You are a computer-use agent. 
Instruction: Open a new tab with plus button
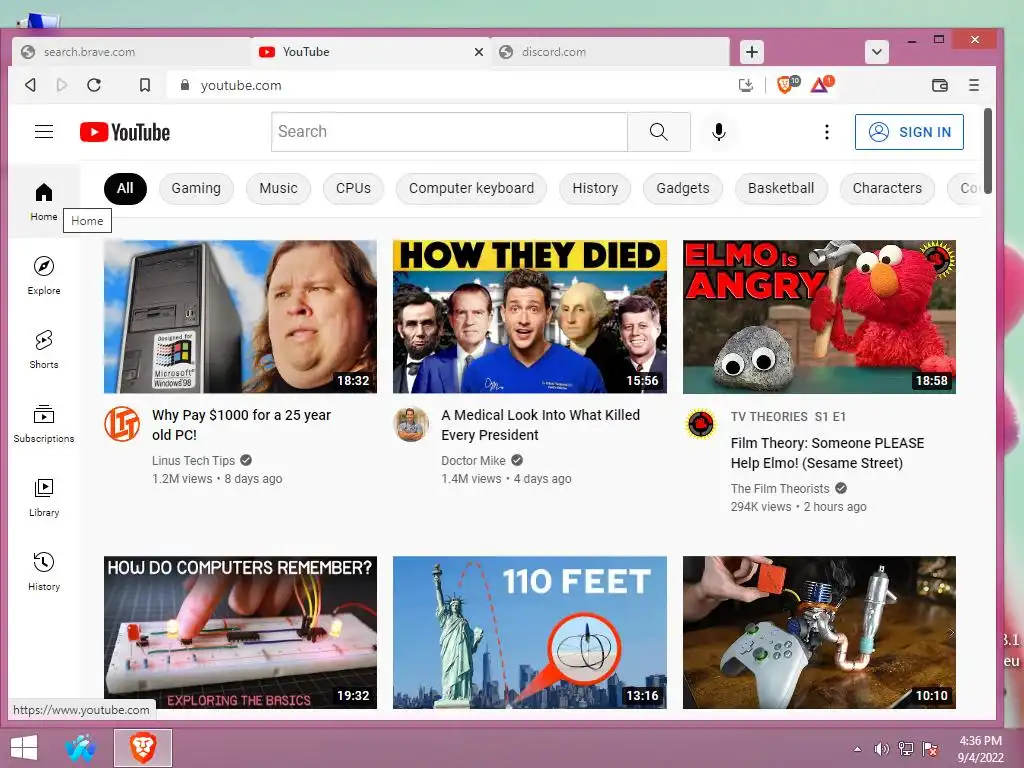click(x=752, y=52)
